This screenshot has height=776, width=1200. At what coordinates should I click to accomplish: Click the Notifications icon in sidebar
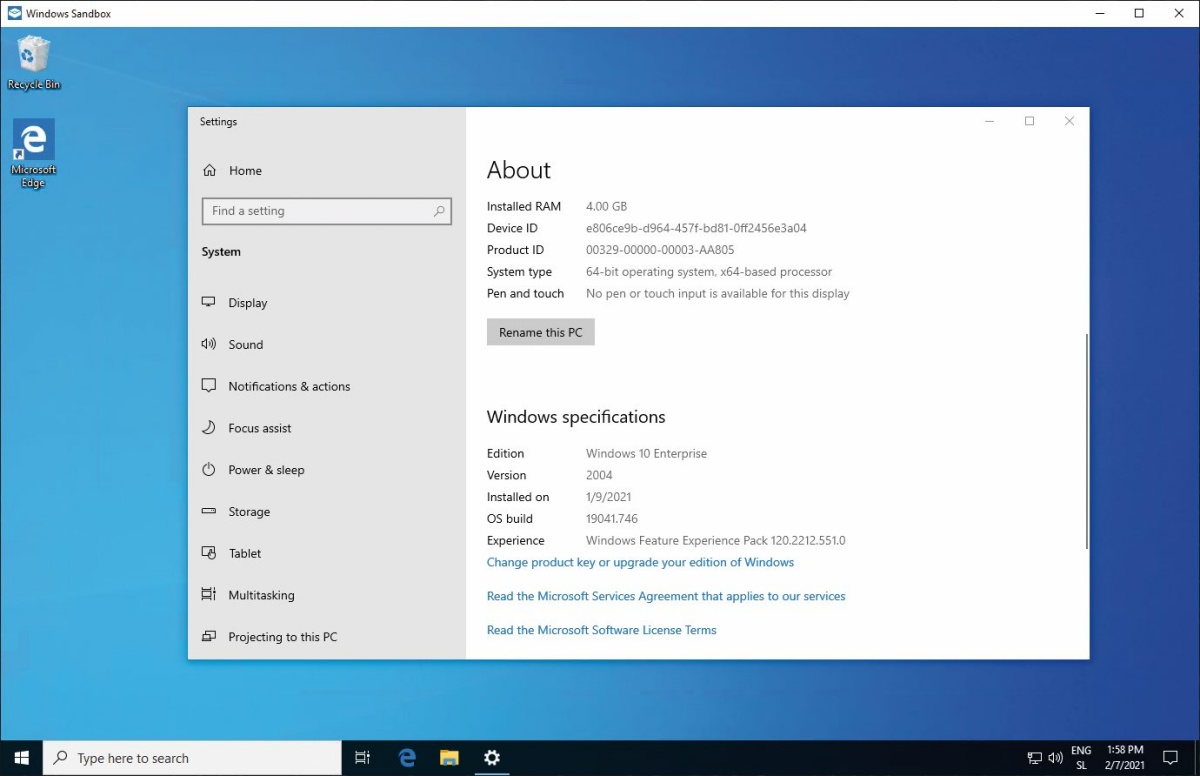pos(209,385)
